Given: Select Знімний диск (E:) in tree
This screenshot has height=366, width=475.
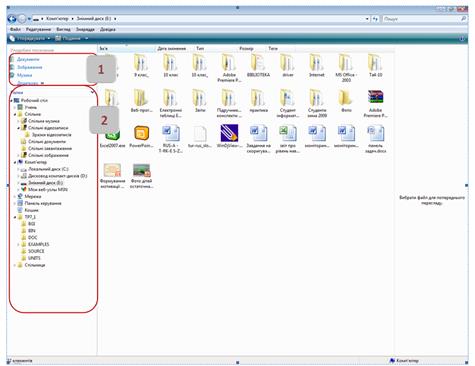Looking at the screenshot, I should [x=45, y=183].
